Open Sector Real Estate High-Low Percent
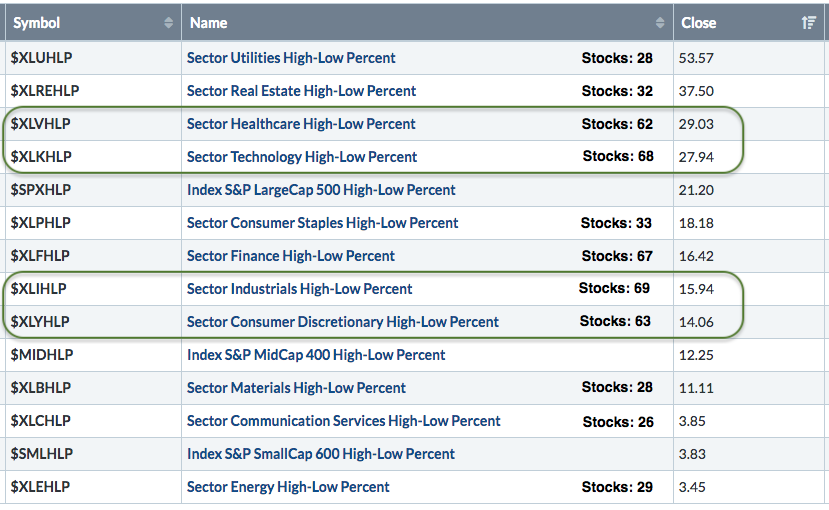 point(301,91)
